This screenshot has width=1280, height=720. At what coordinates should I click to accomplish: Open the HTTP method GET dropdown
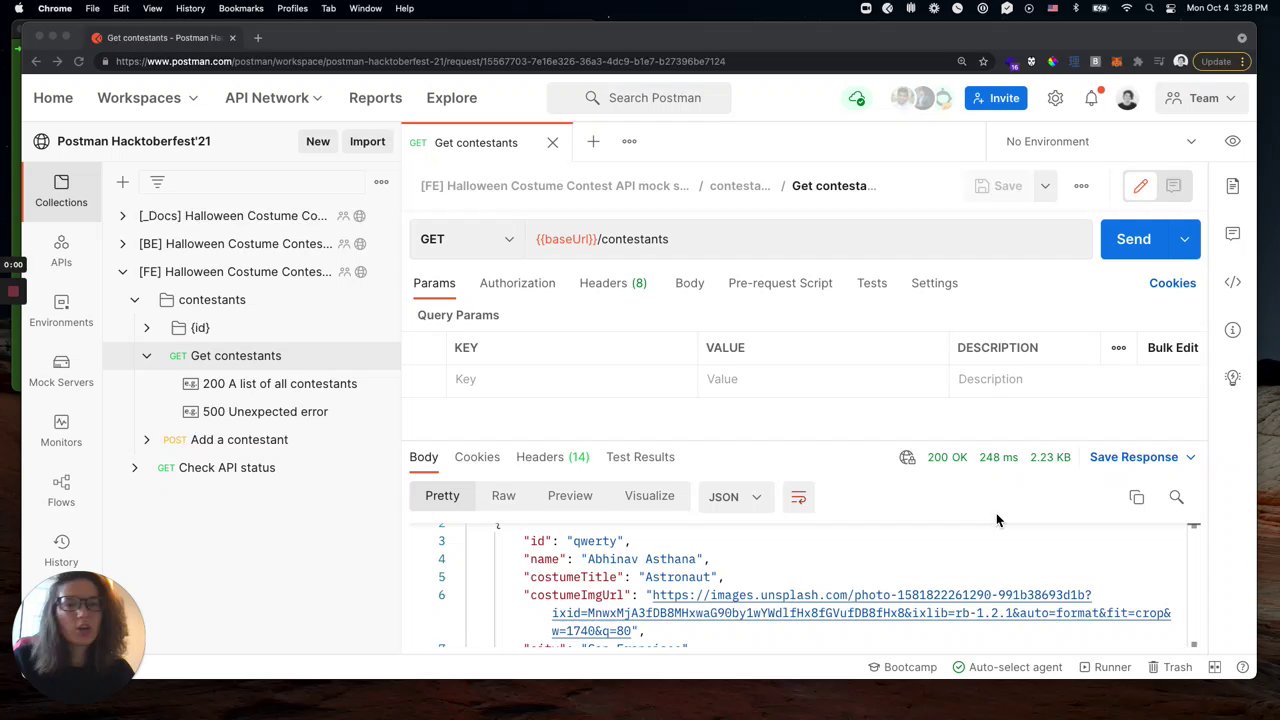[467, 239]
